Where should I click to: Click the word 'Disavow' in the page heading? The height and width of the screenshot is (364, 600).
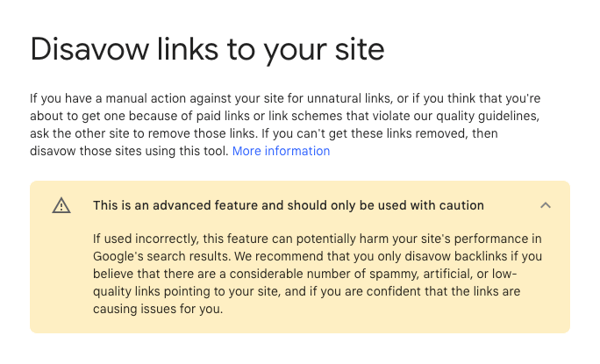[89, 49]
